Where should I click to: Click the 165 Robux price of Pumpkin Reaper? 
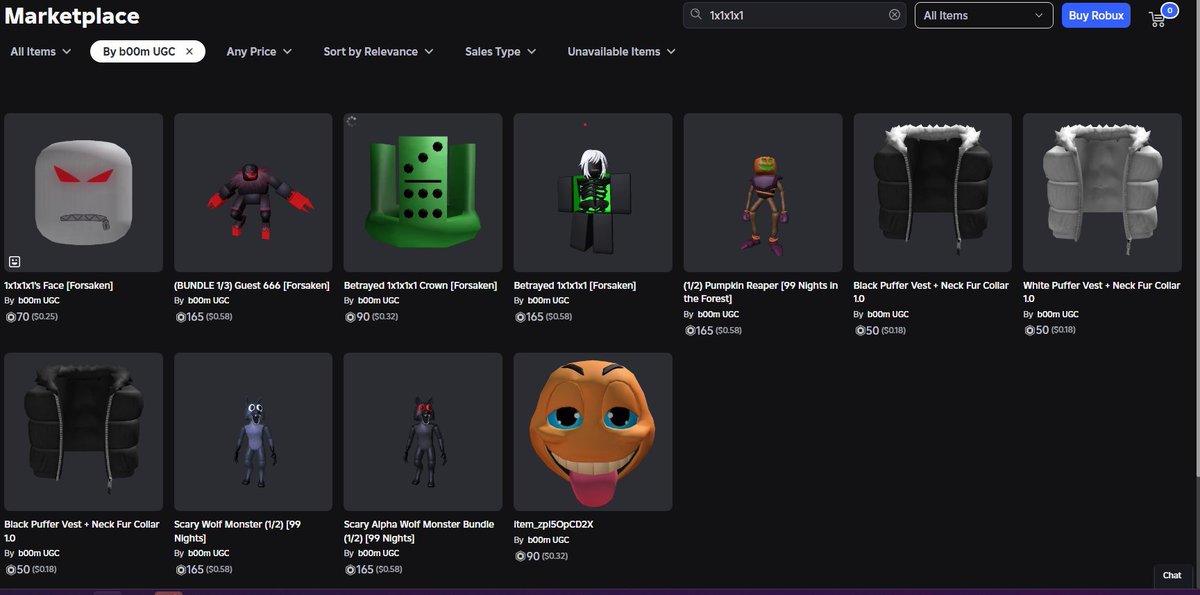click(699, 330)
